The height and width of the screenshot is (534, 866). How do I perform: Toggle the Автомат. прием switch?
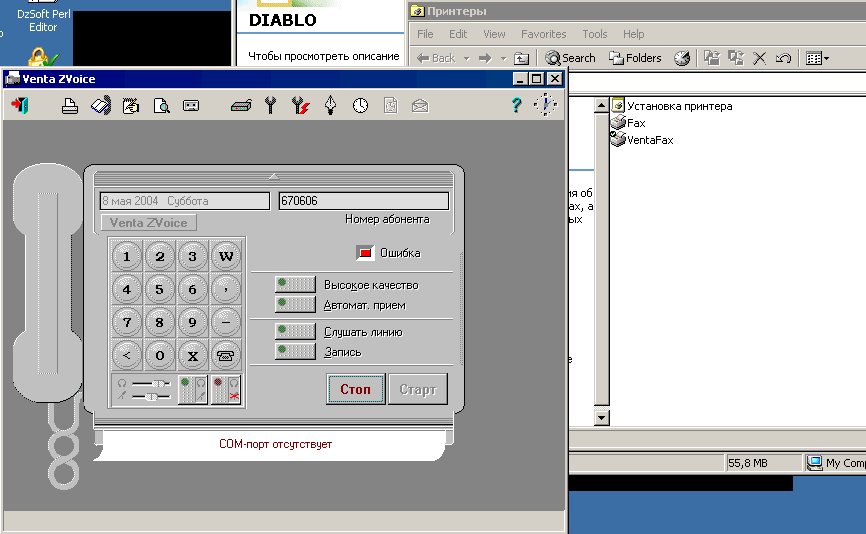[295, 304]
